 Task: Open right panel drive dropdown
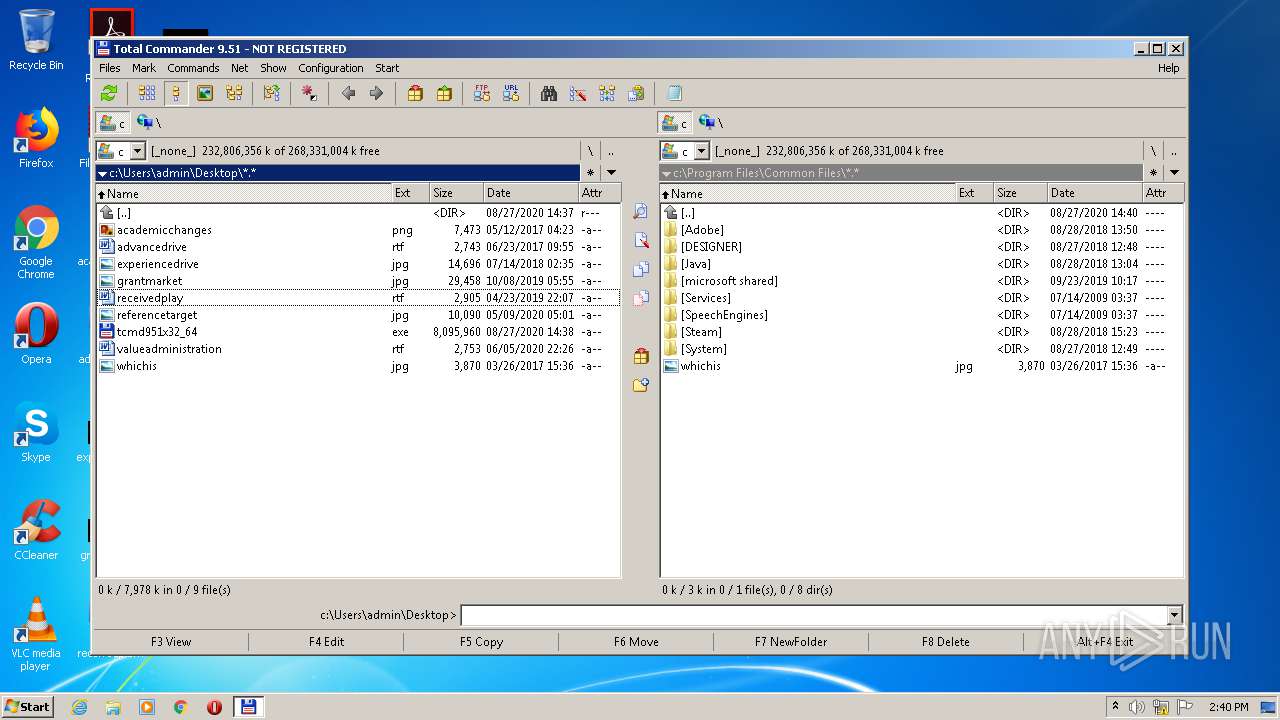click(x=701, y=151)
